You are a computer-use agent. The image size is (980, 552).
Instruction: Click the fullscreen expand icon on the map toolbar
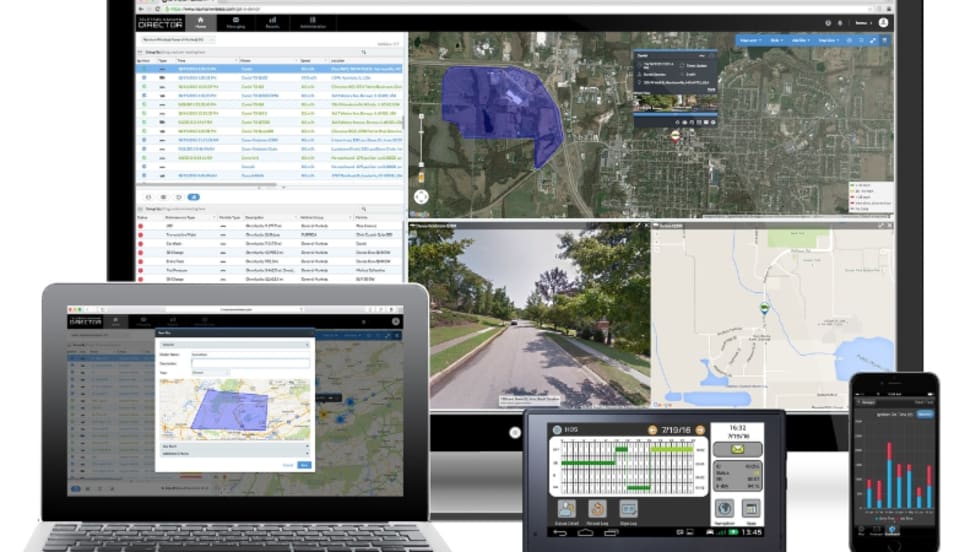[x=872, y=40]
